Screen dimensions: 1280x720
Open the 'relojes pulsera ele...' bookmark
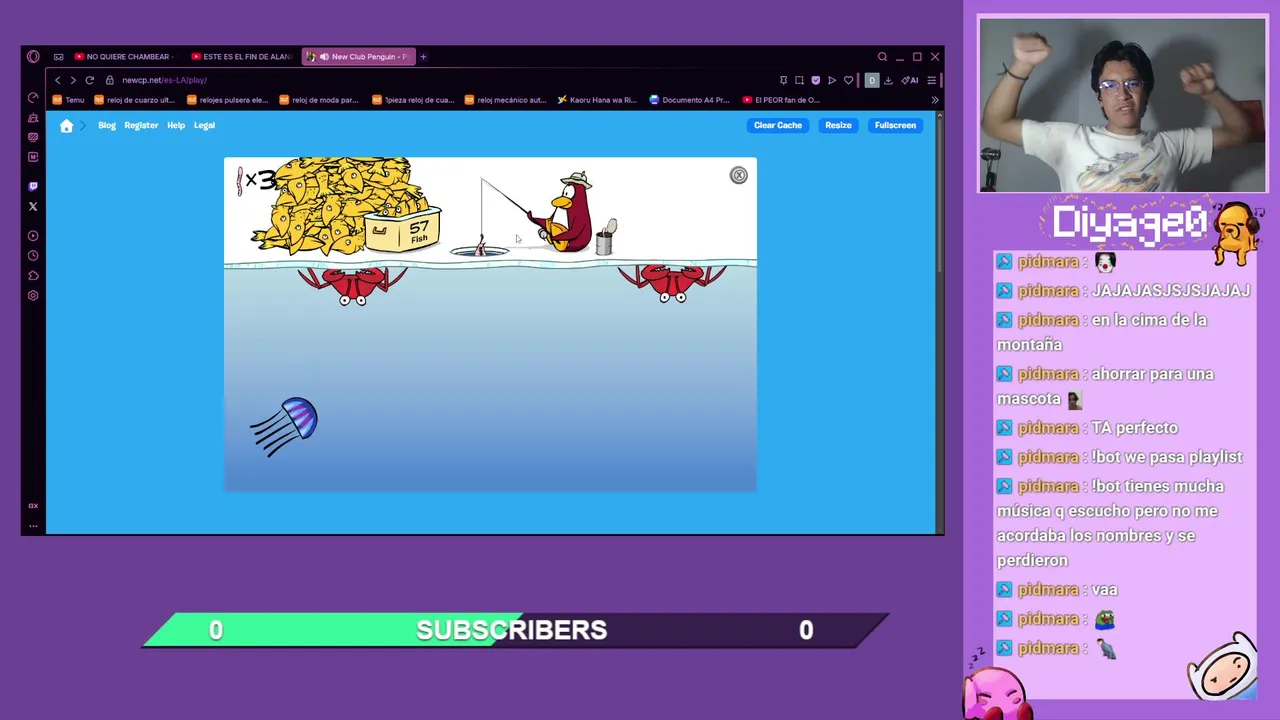(x=227, y=100)
